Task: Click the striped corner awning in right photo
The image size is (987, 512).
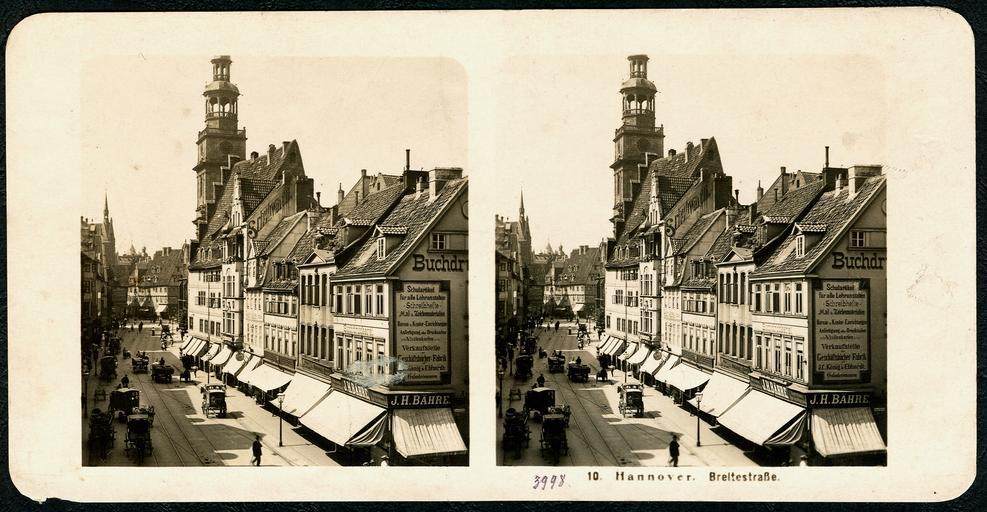Action: click(846, 431)
